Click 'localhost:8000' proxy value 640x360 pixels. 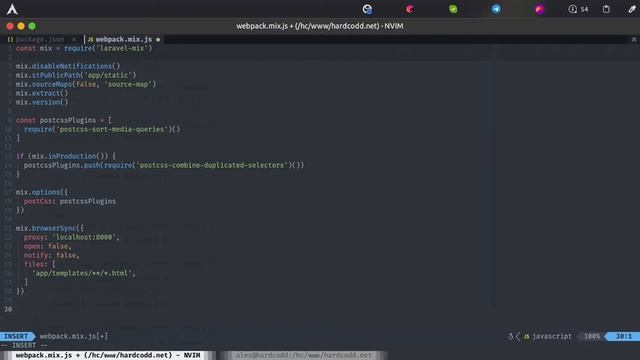(84, 237)
